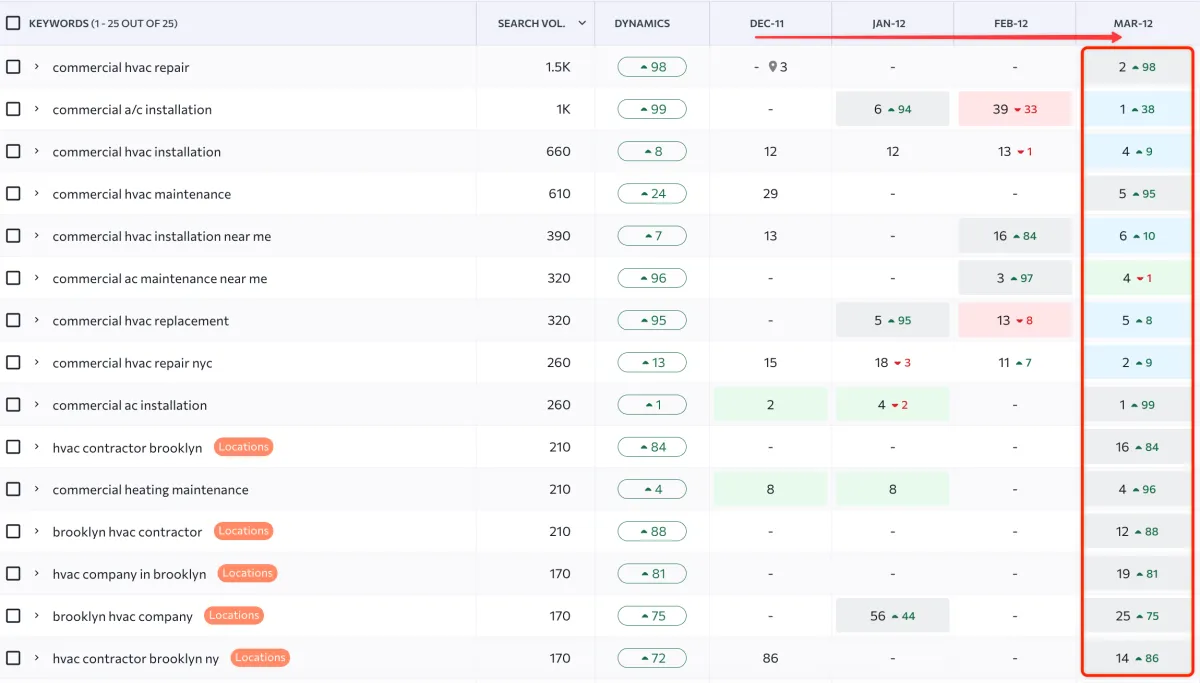
Task: Click Locations tag on hvac contractor brooklyn
Action: pos(244,447)
